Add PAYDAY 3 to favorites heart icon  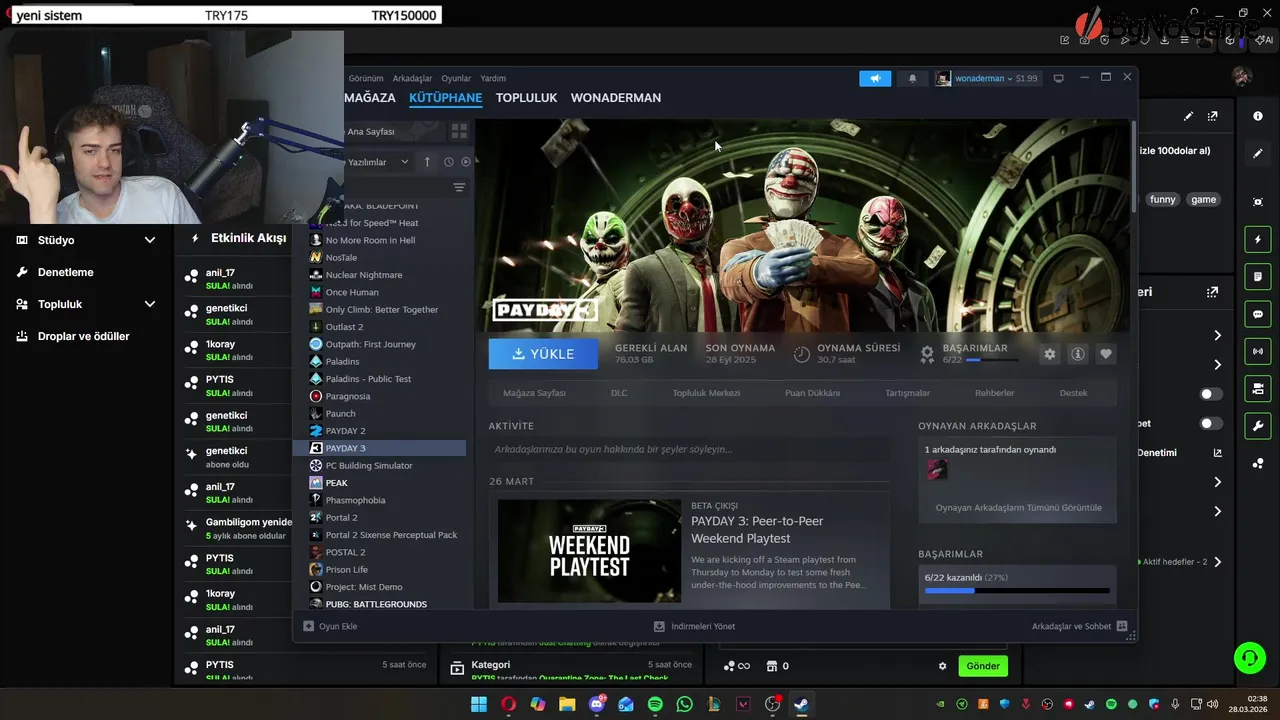click(x=1106, y=354)
